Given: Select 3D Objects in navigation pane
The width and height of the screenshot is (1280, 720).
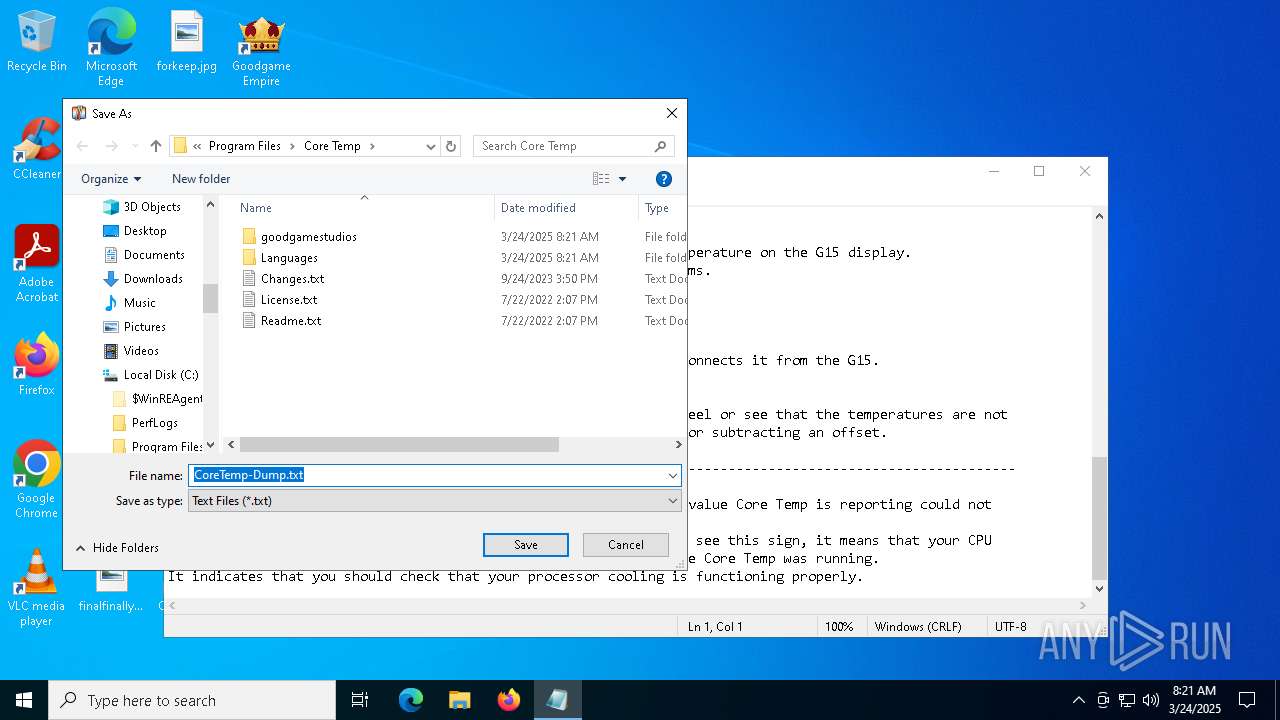Looking at the screenshot, I should tap(142, 207).
